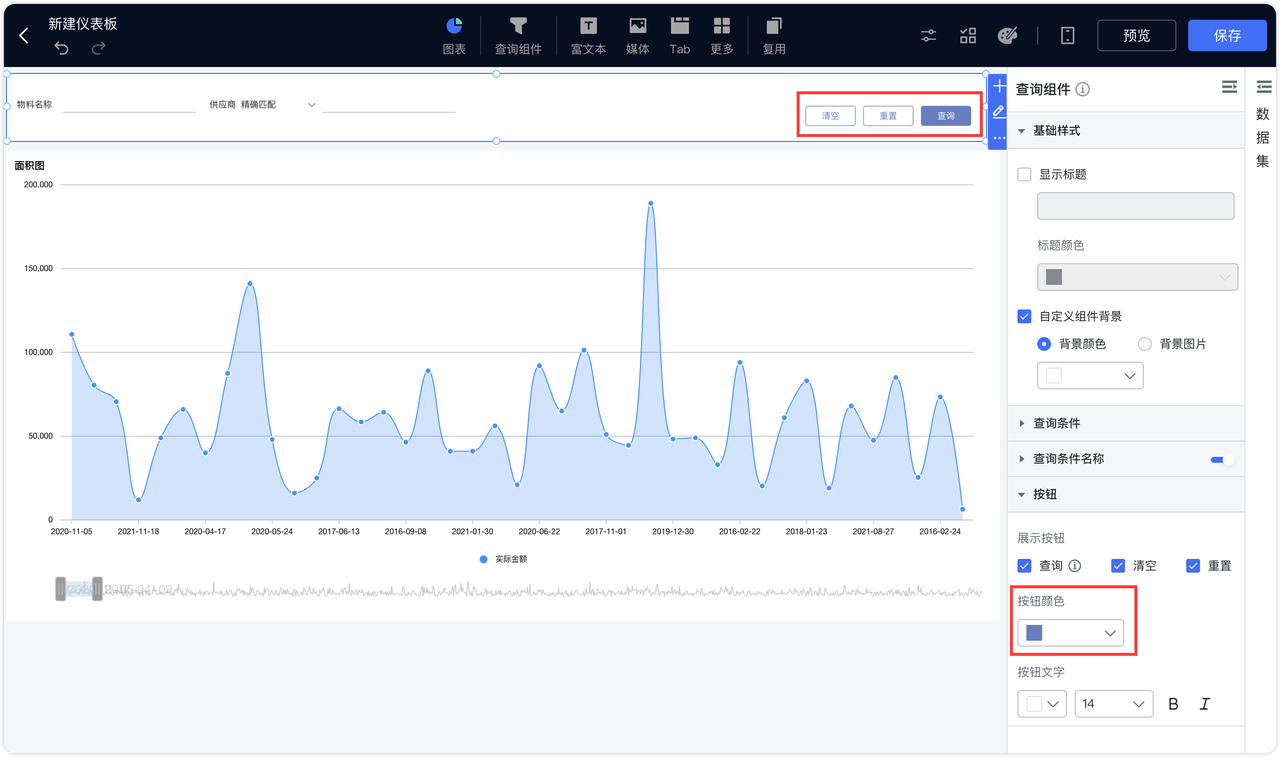Toggle the 查询条件名称 switch
This screenshot has width=1280, height=757.
click(x=1222, y=460)
